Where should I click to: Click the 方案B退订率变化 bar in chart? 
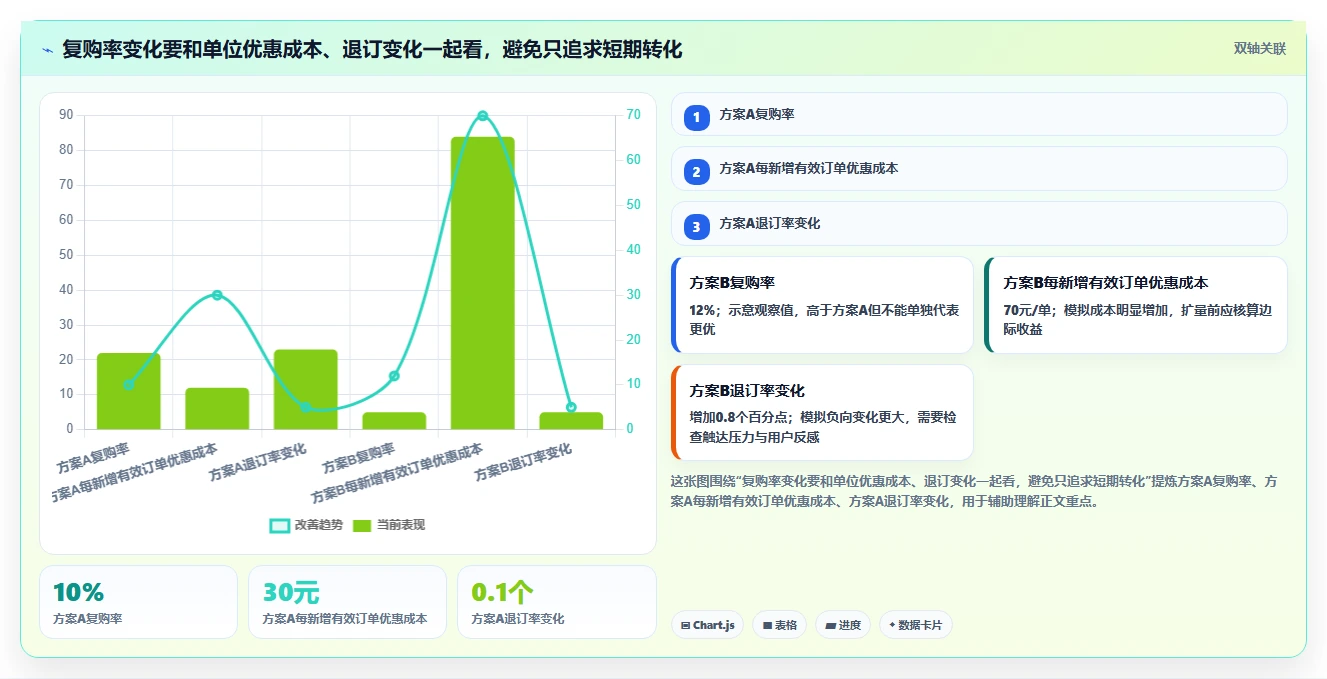[571, 420]
